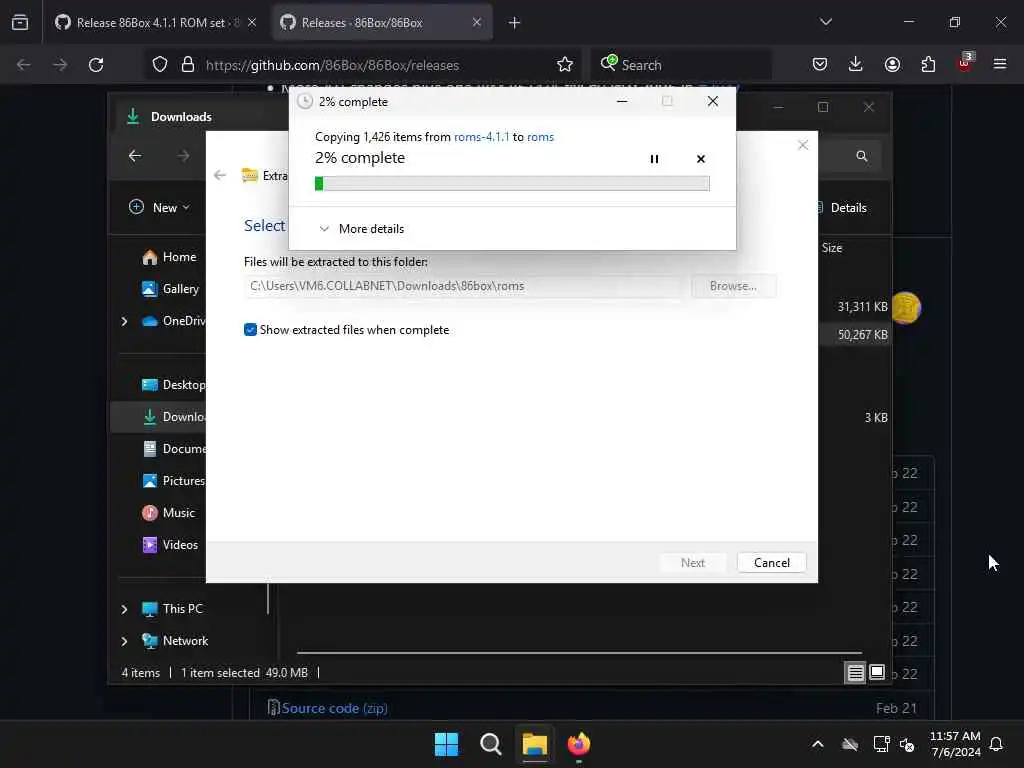
Task: Open Firefox list all tabs dropdown
Action: [825, 22]
